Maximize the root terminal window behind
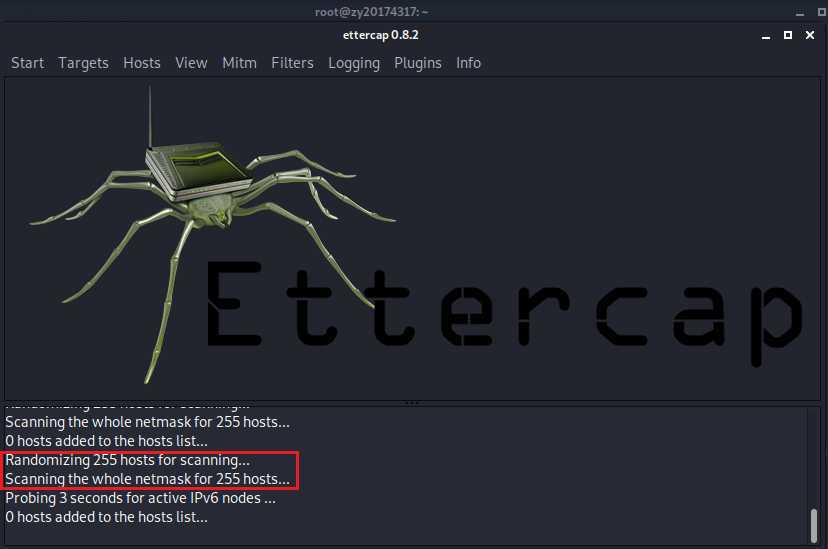 [x=822, y=12]
